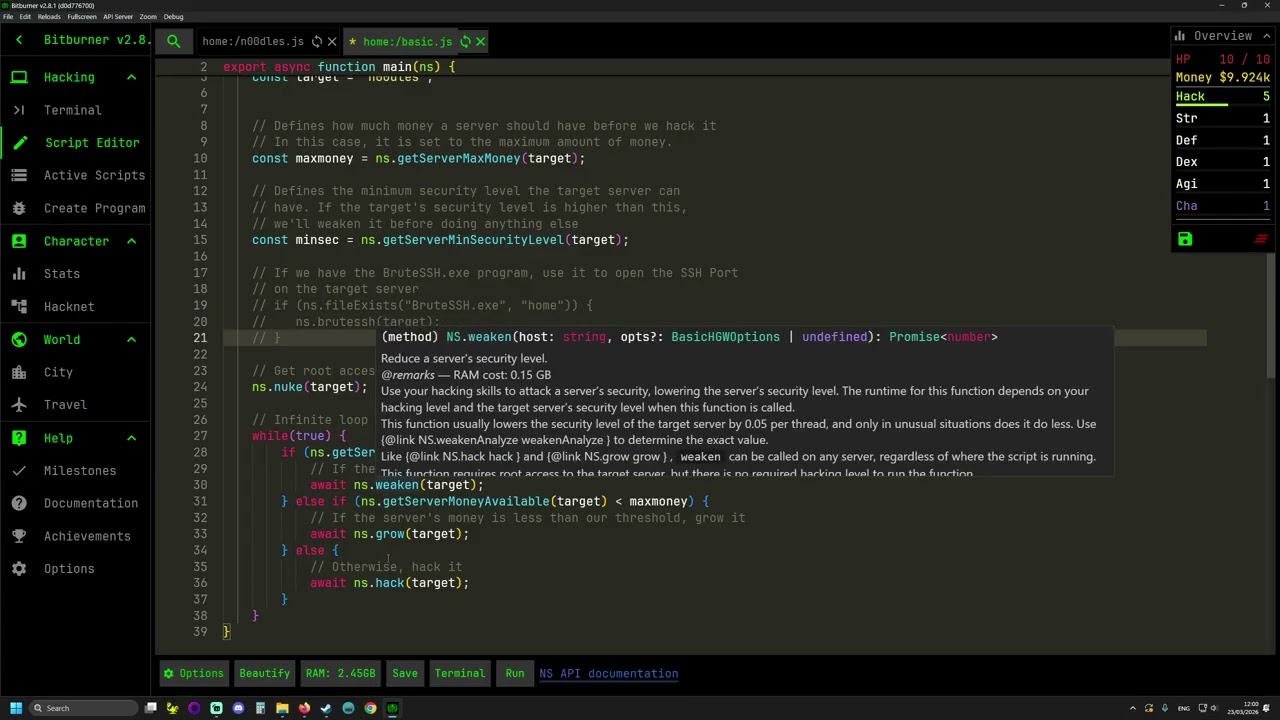This screenshot has height=720, width=1280.
Task: Click the World section globe icon
Action: (19, 340)
